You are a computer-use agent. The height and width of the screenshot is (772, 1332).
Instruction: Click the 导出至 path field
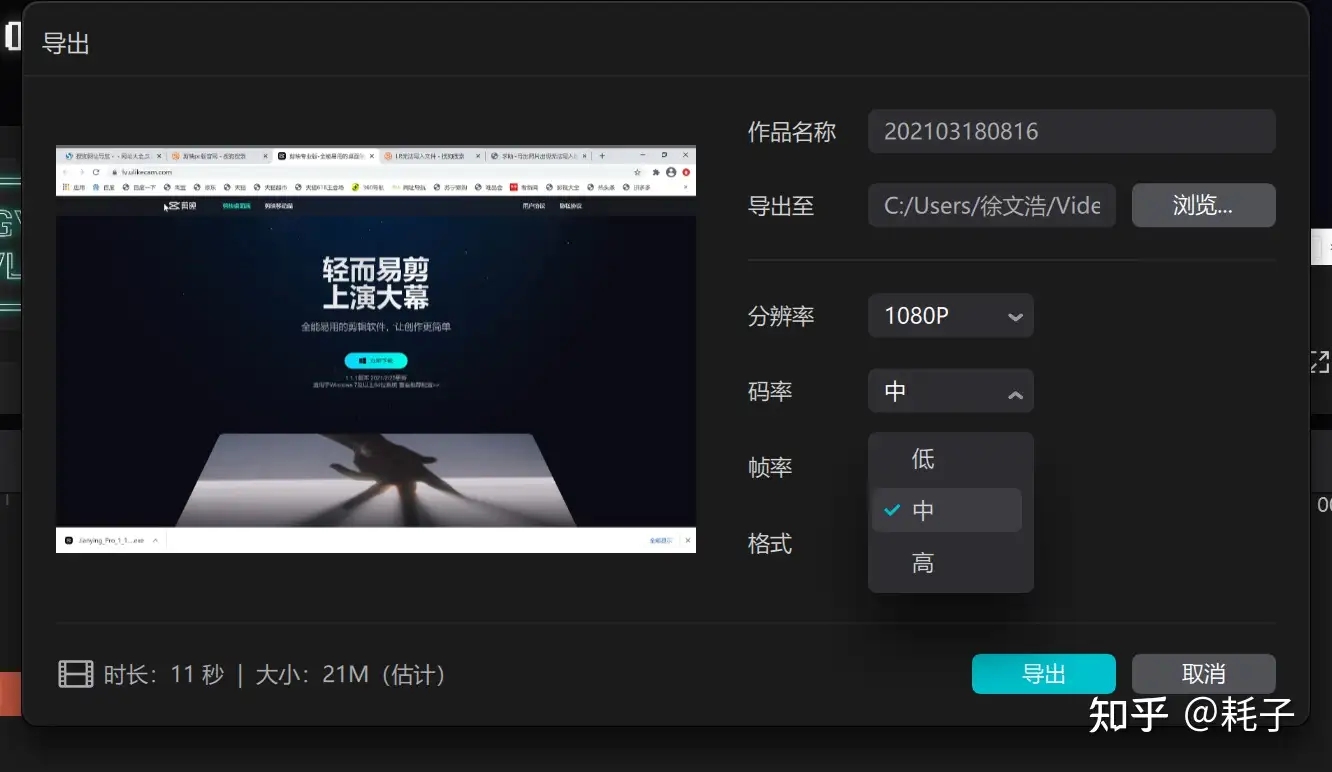click(991, 205)
